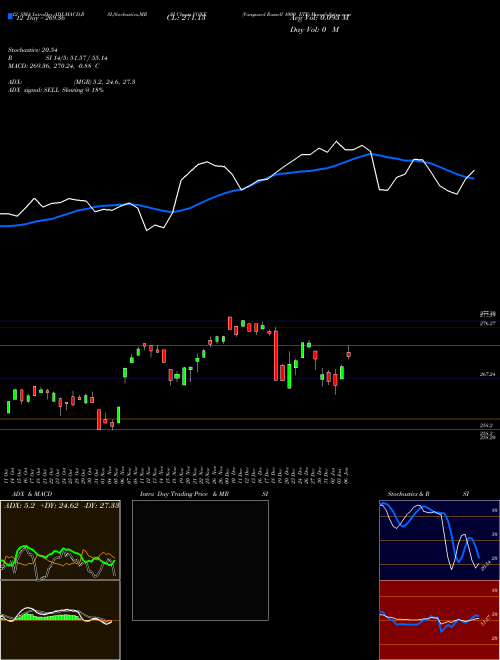The image size is (500, 660).
Task: Click the 258.2 price level label
Action: [x=487, y=426]
